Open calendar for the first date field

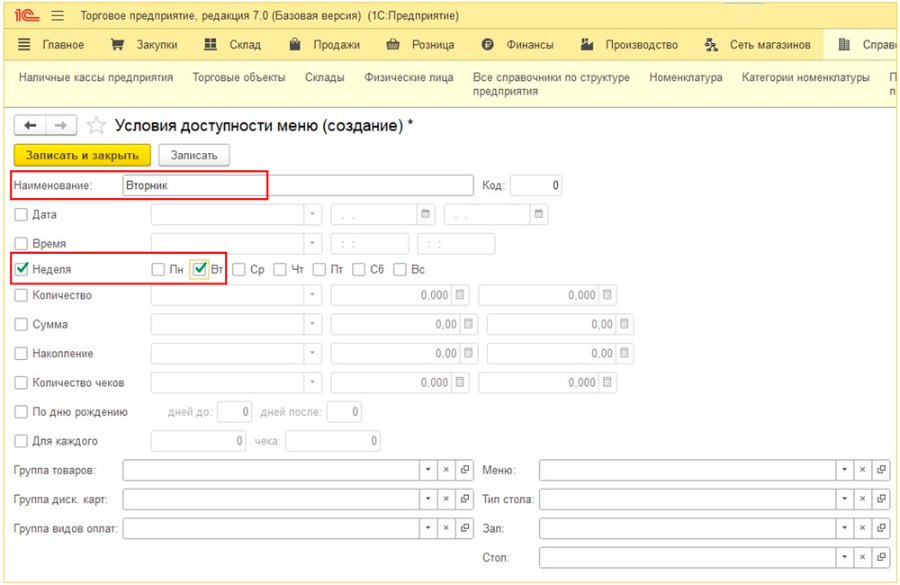point(425,214)
